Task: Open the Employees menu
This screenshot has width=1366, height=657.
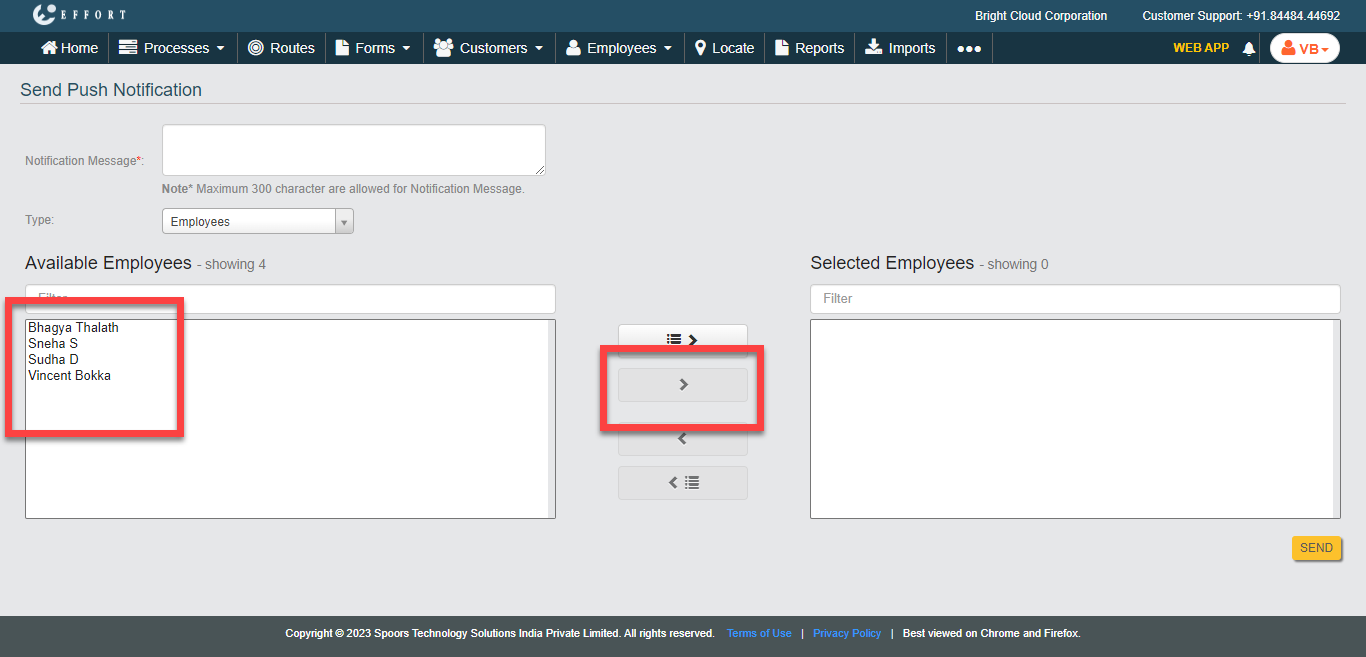Action: pos(620,48)
